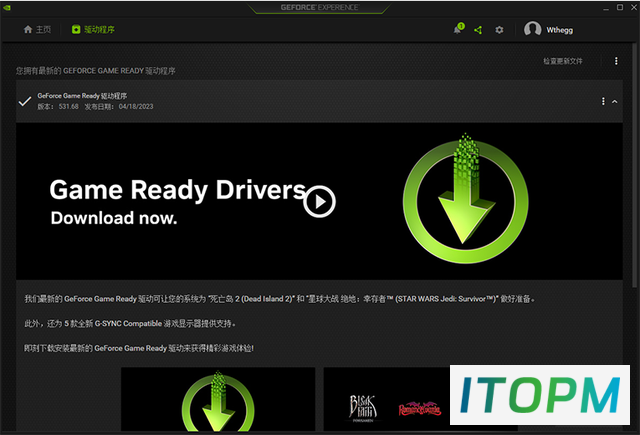Open the three-dot menu beside 检查更新文件

(616, 61)
